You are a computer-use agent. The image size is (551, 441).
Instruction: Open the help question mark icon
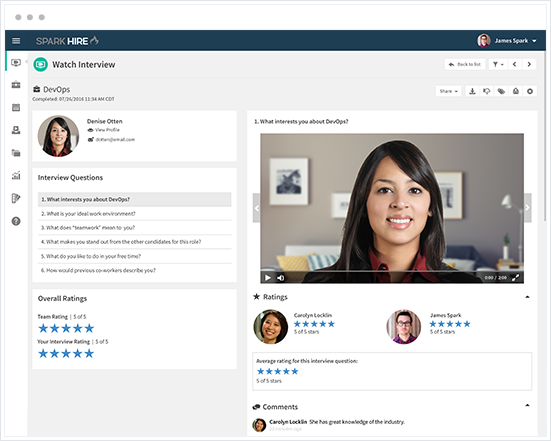tap(16, 221)
